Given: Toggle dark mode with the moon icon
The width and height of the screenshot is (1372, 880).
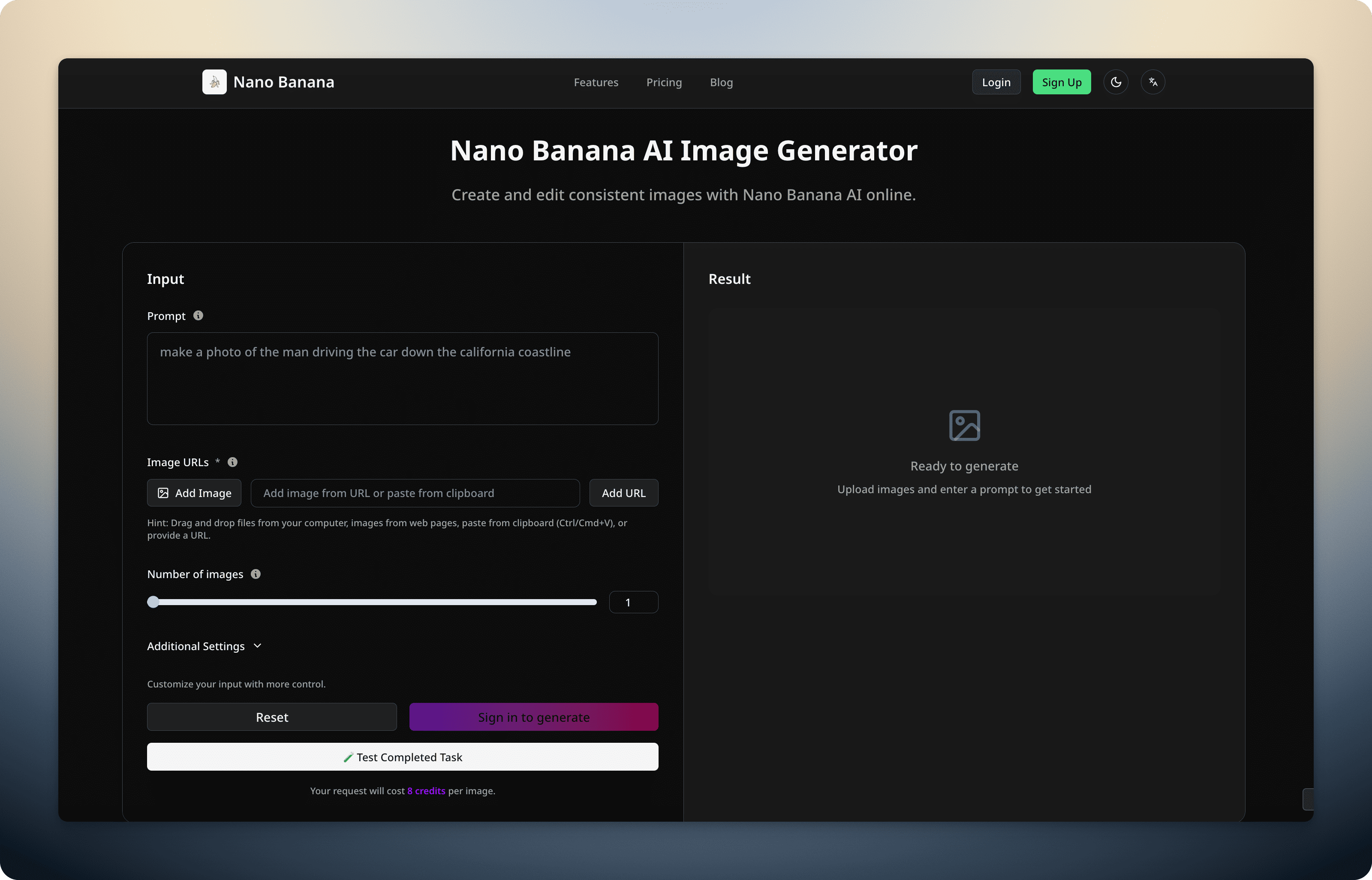Looking at the screenshot, I should 1116,81.
